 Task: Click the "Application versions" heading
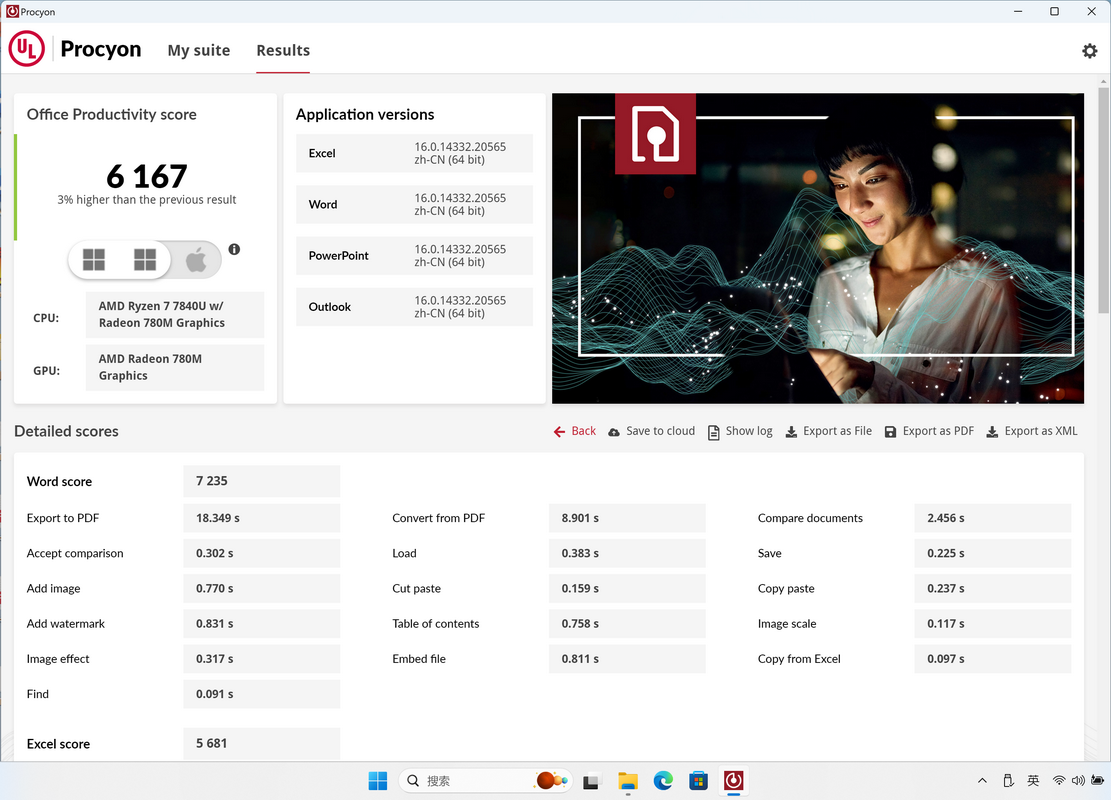pyautogui.click(x=365, y=115)
